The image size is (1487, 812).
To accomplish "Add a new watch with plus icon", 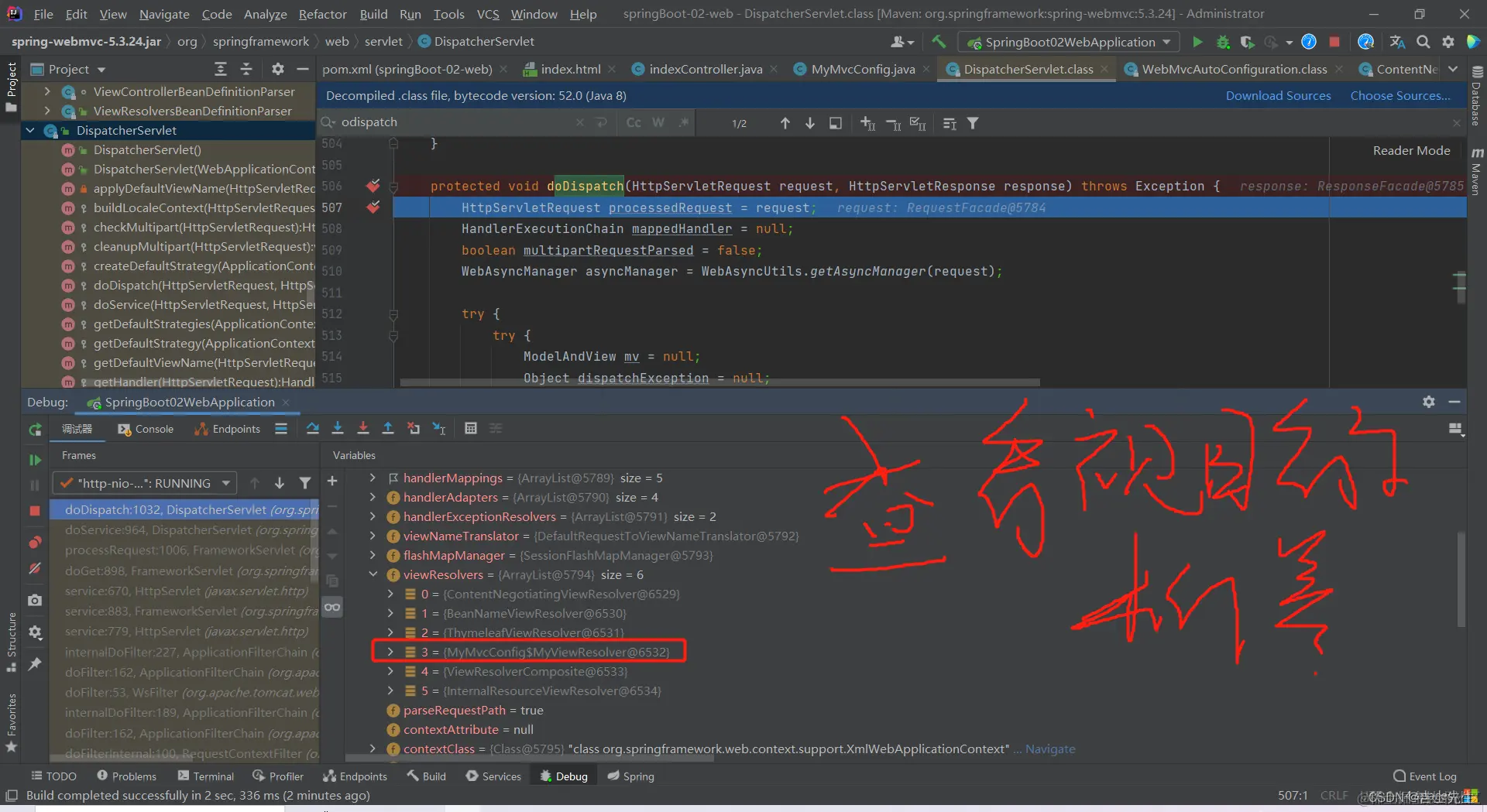I will 332,481.
